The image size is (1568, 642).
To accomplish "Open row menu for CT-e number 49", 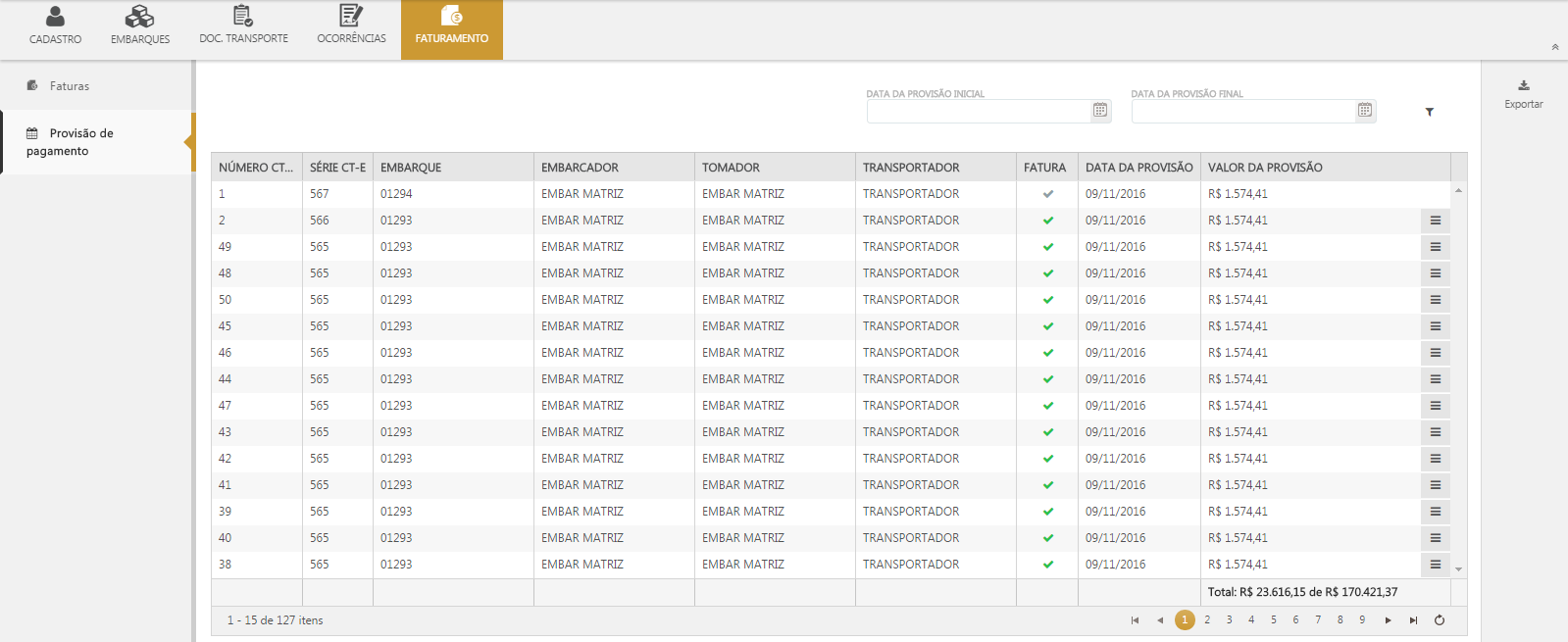I will (1435, 247).
